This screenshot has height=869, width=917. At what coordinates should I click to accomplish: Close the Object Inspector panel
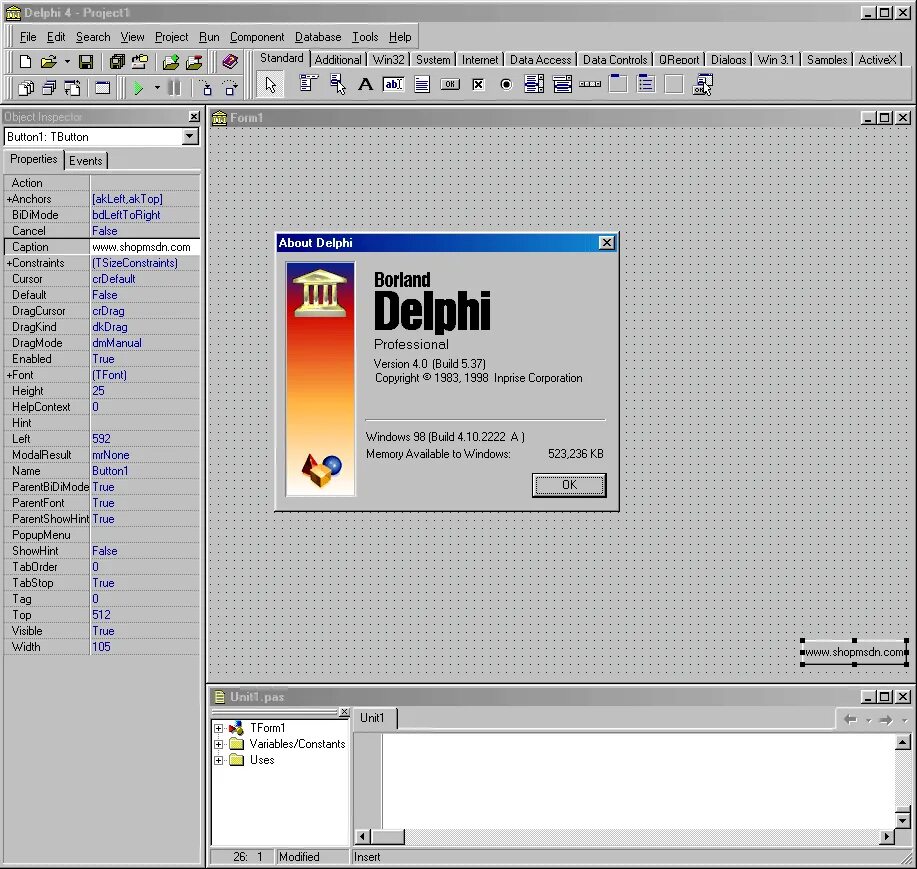click(194, 117)
